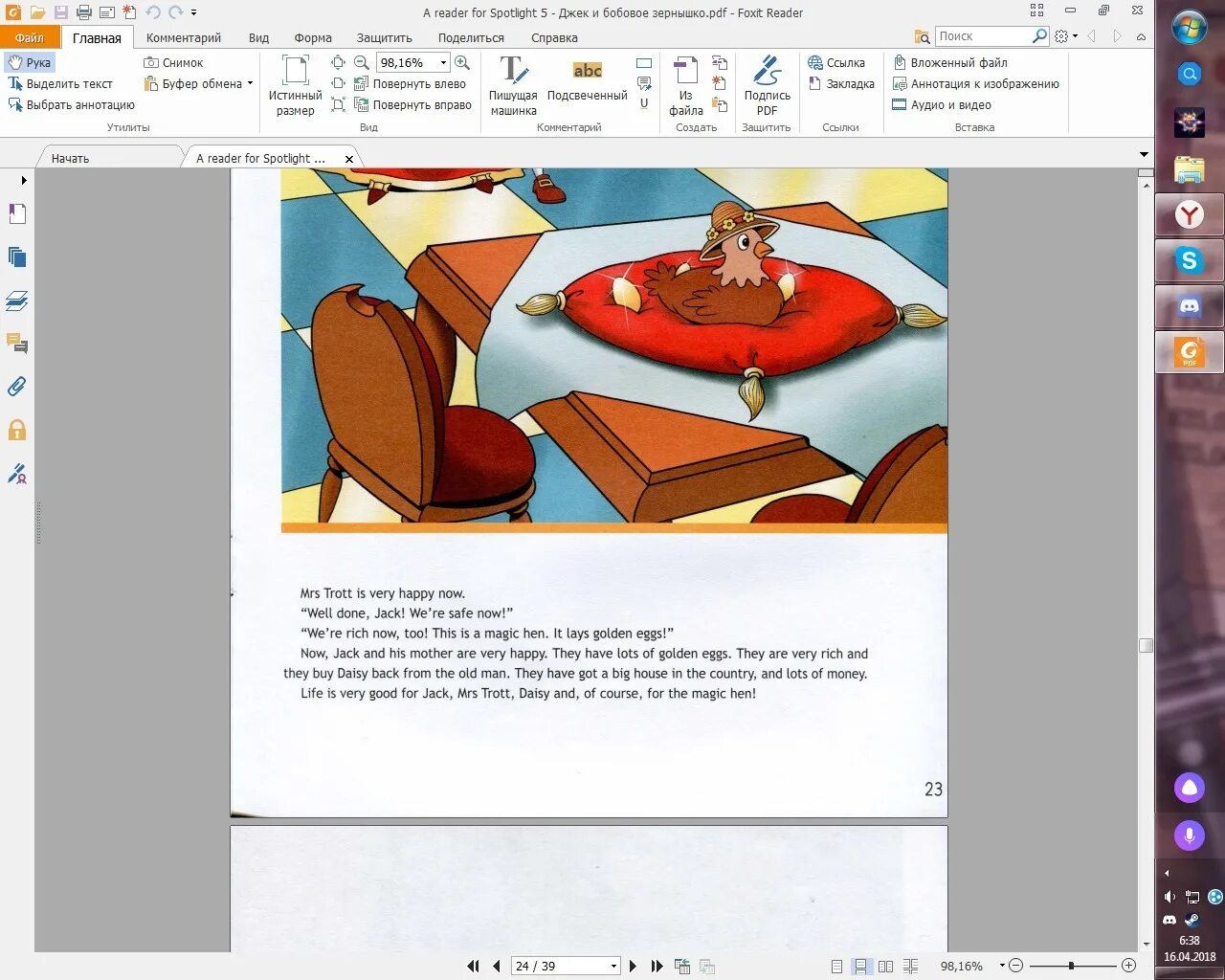Add Аннотация к изображению

(975, 83)
